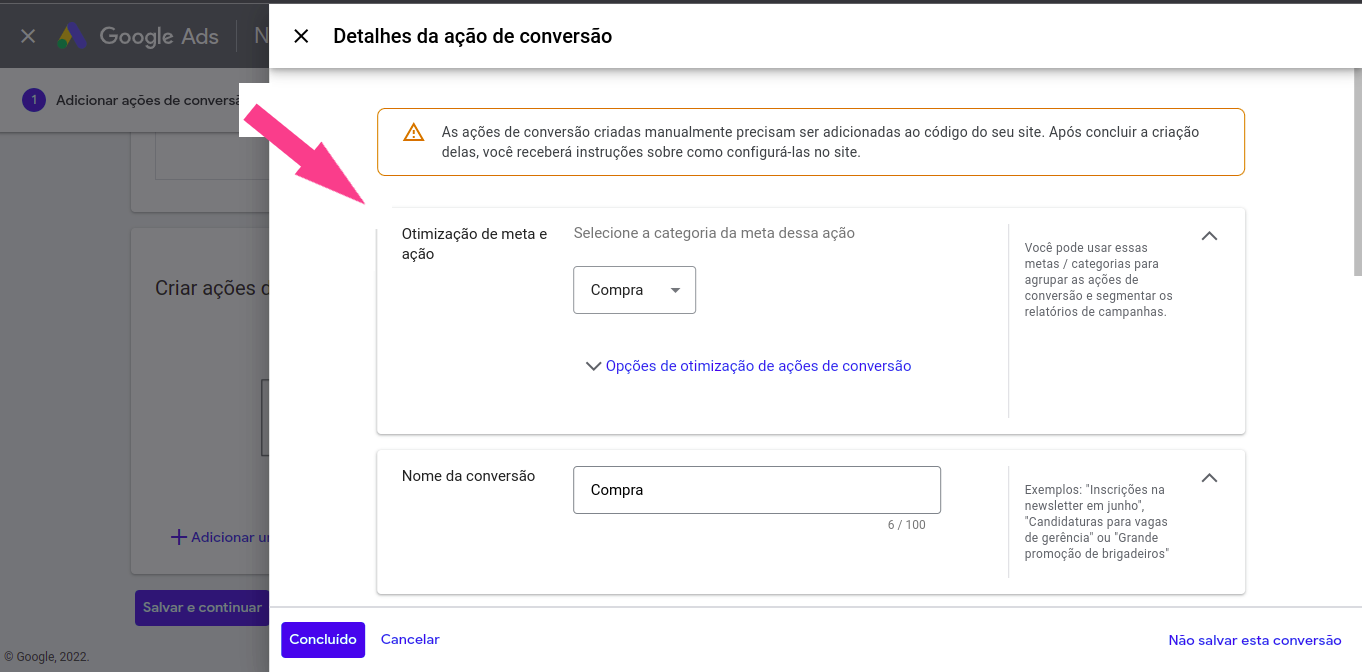
Task: Focus the conversion name field containing Compra
Action: point(757,490)
